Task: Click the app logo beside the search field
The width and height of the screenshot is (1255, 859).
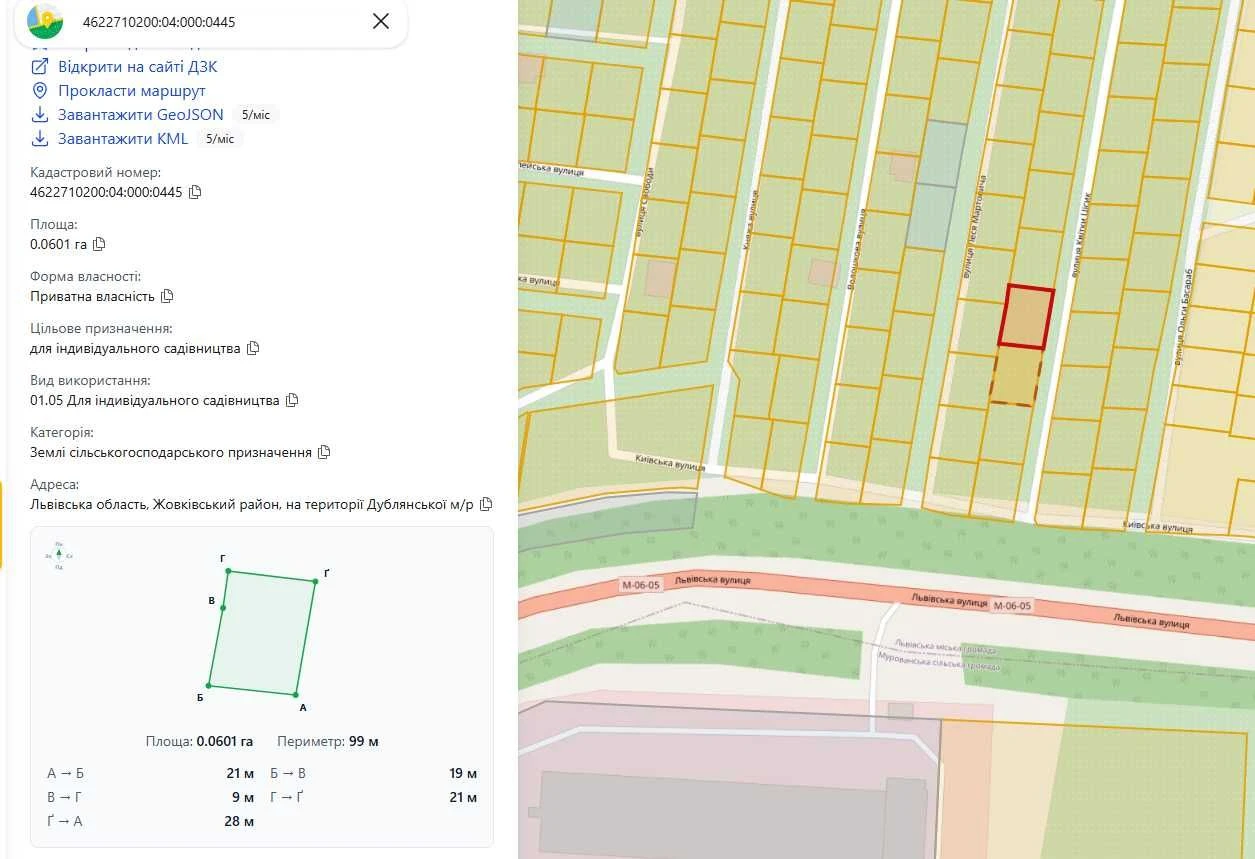Action: click(44, 21)
